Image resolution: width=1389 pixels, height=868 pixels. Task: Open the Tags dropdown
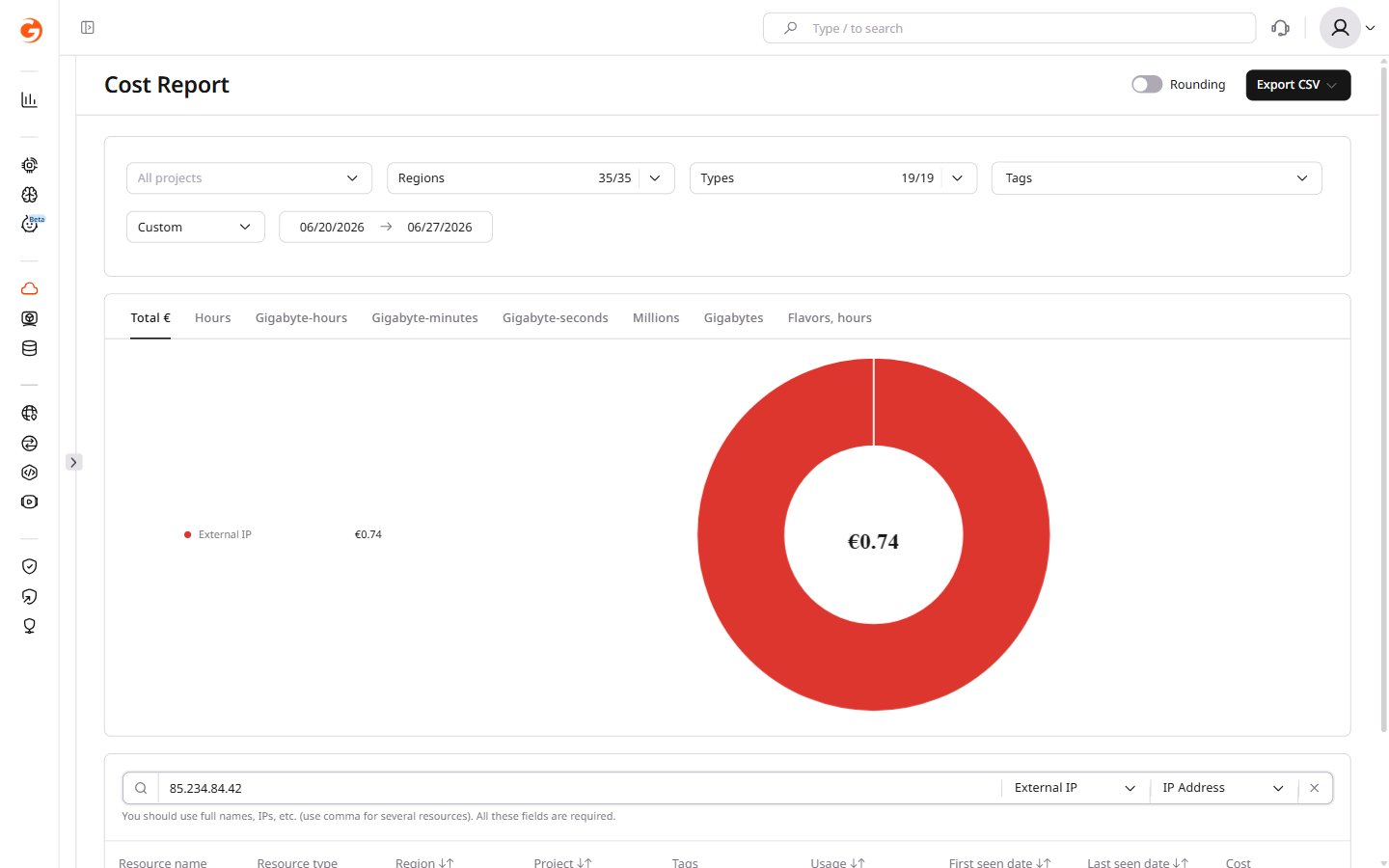coord(1157,178)
